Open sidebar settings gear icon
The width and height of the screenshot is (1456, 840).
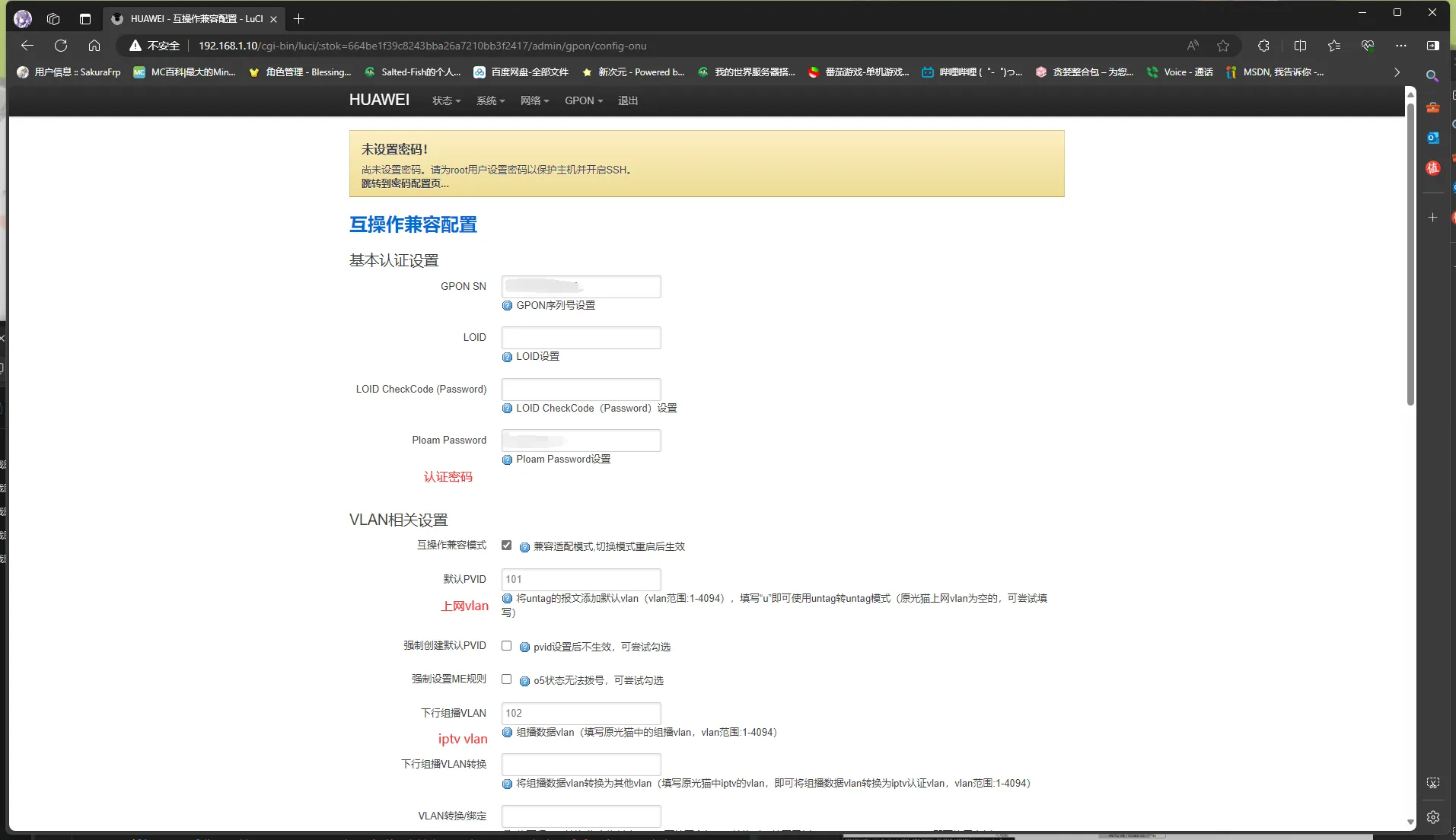point(1432,817)
